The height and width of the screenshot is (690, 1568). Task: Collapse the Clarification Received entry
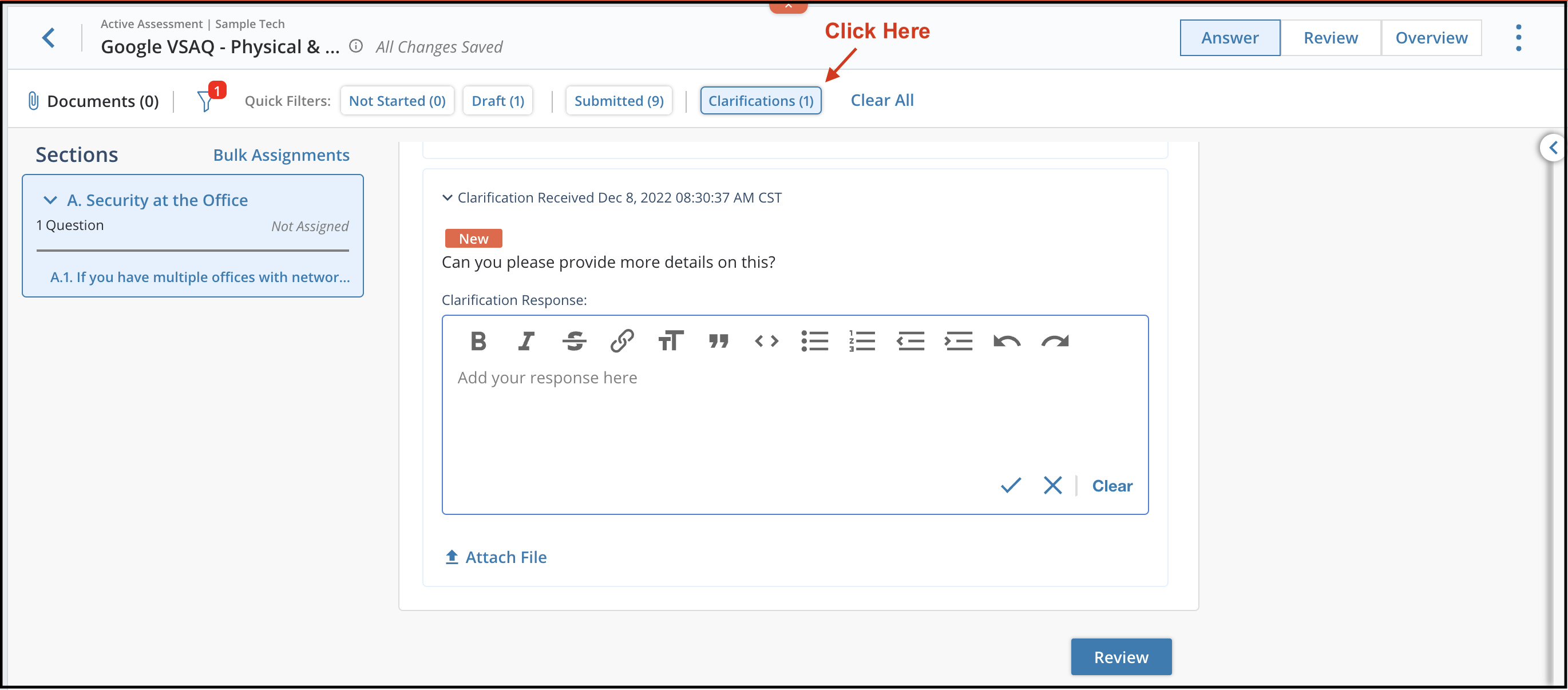447,198
